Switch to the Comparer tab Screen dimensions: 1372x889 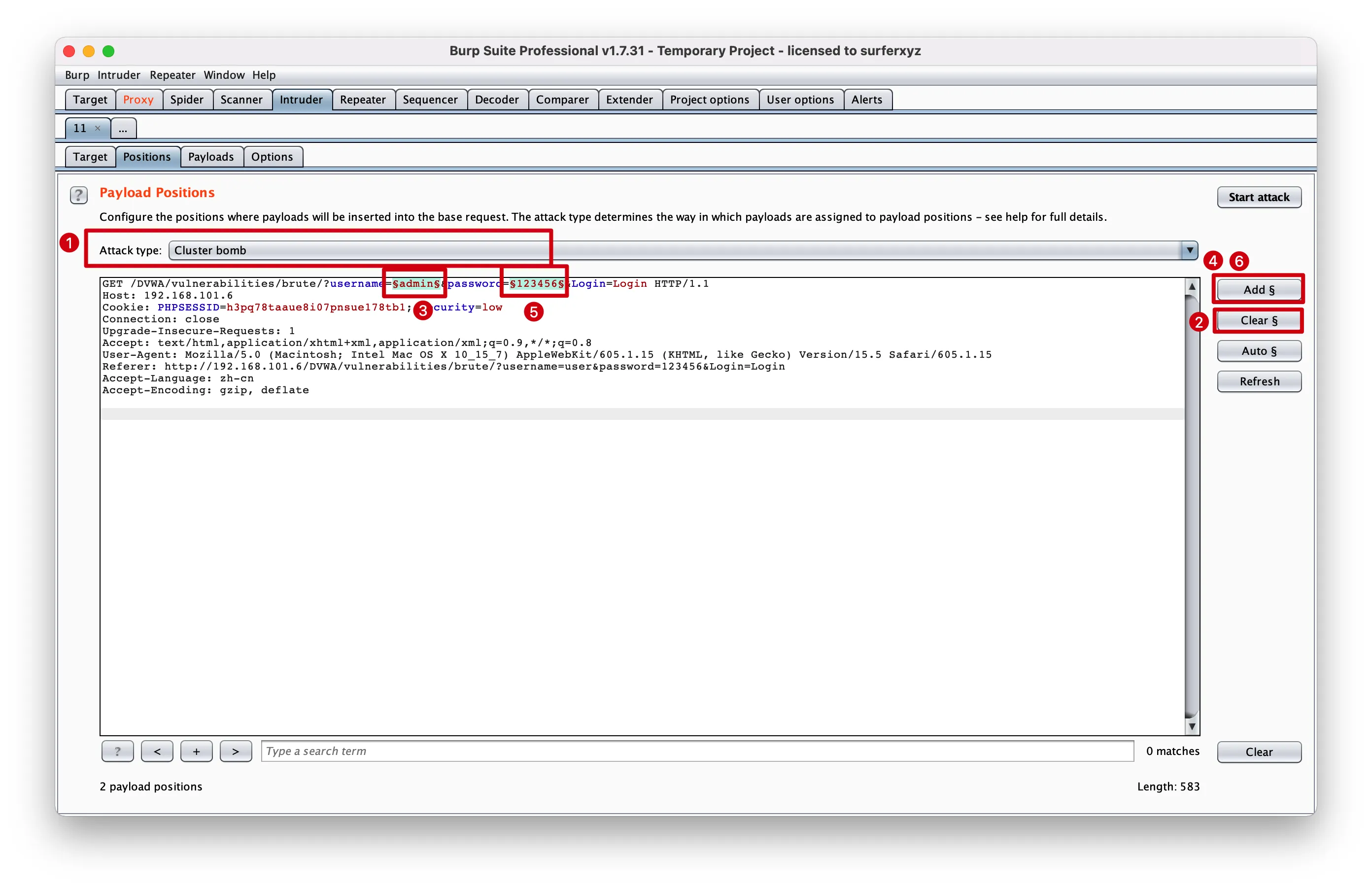pos(563,100)
